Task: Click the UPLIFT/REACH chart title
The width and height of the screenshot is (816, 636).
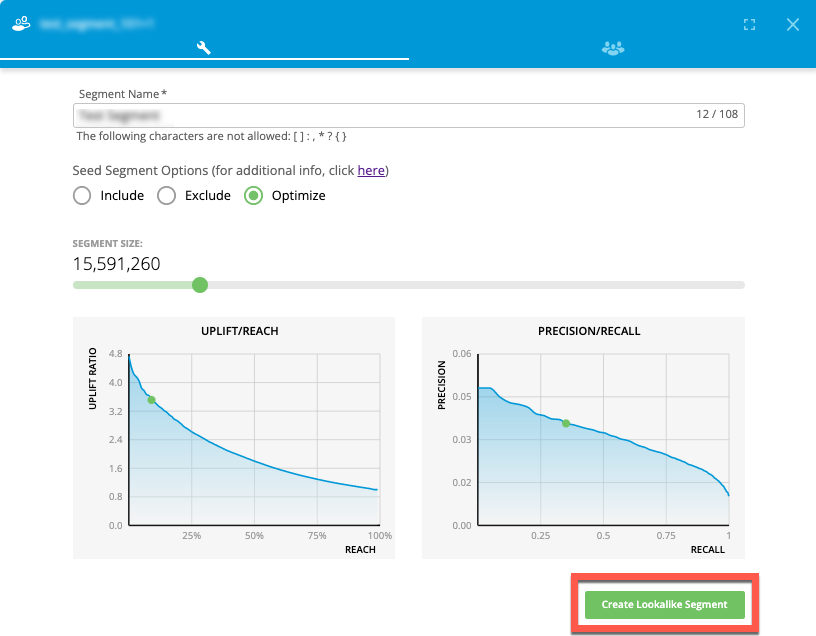Action: coord(240,331)
